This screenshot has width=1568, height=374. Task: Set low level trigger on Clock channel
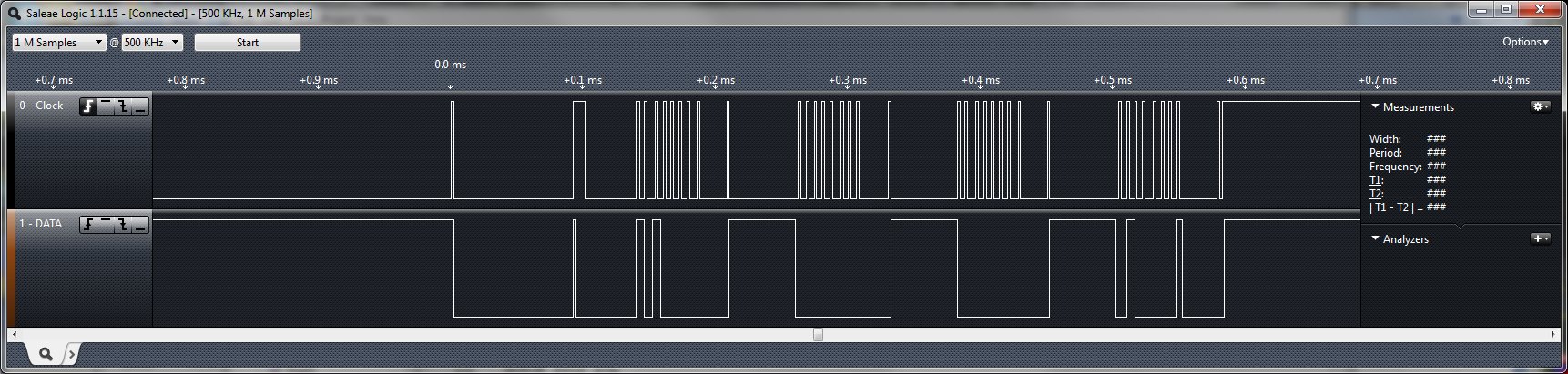[140, 106]
